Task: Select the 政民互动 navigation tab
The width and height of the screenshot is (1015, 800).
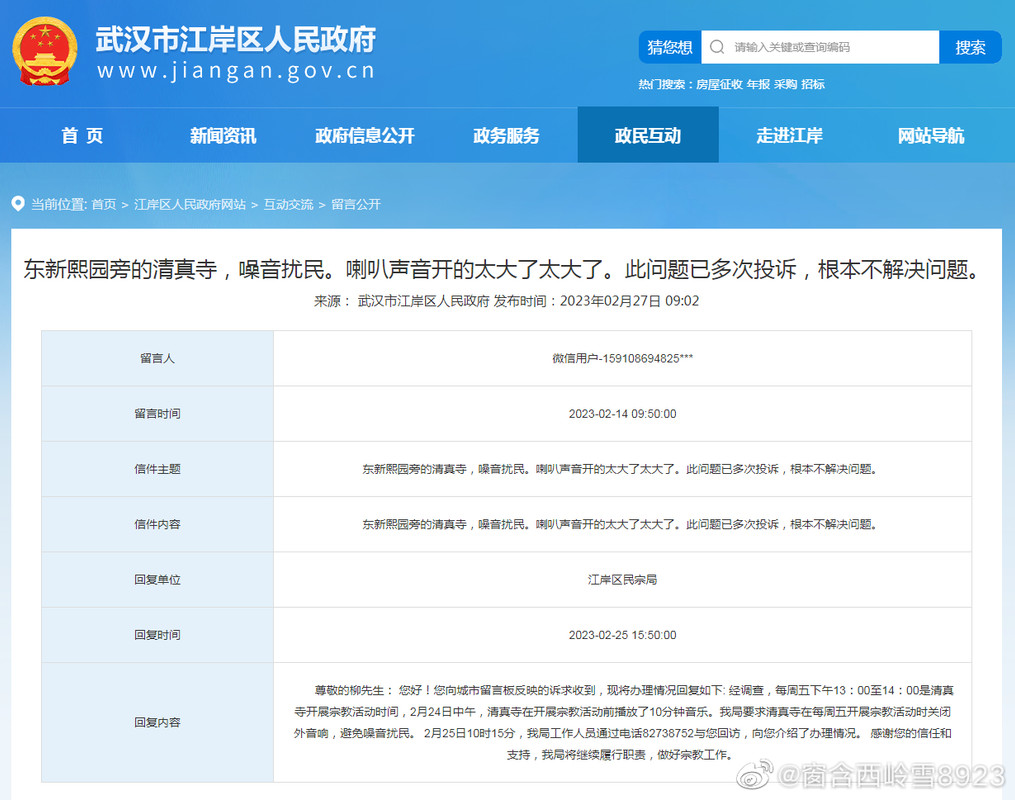Action: pyautogui.click(x=648, y=135)
